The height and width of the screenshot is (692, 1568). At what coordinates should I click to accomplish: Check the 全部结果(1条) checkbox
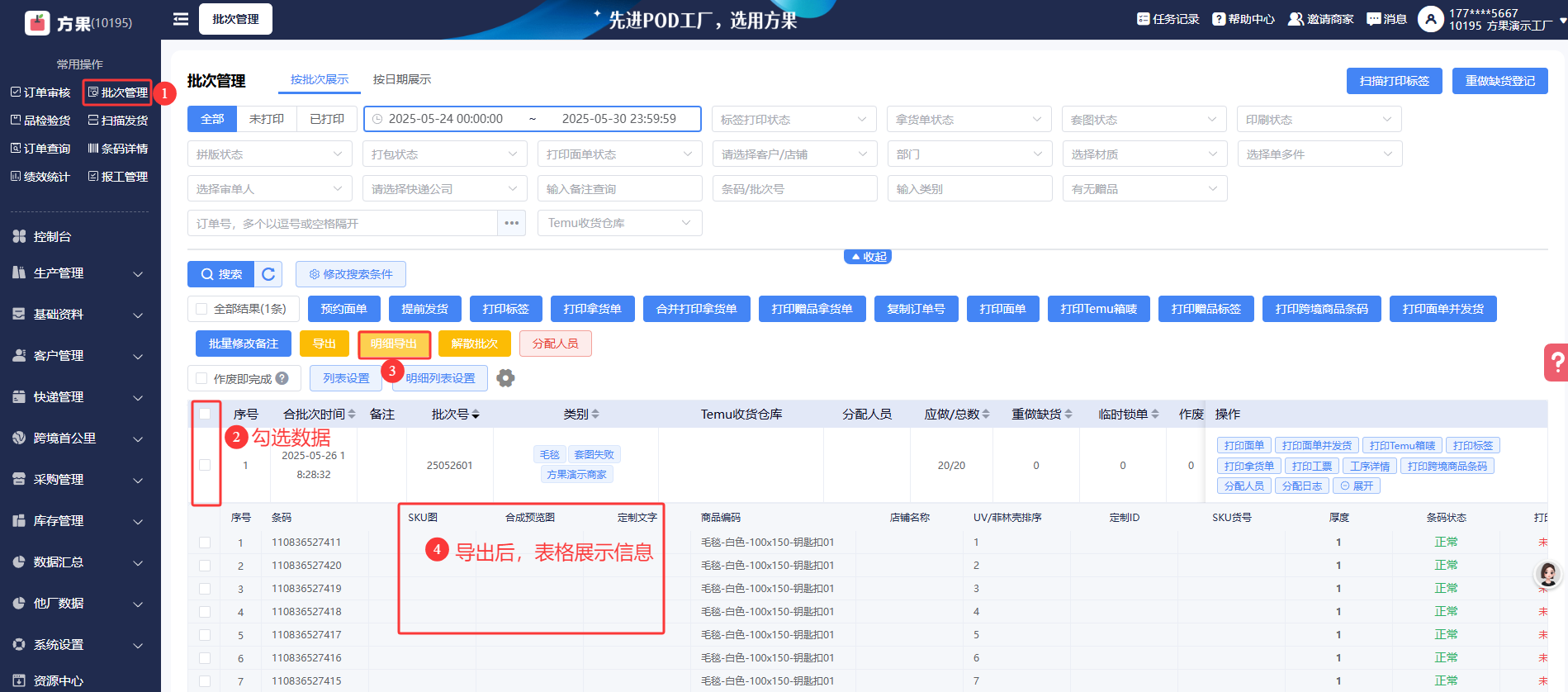201,309
